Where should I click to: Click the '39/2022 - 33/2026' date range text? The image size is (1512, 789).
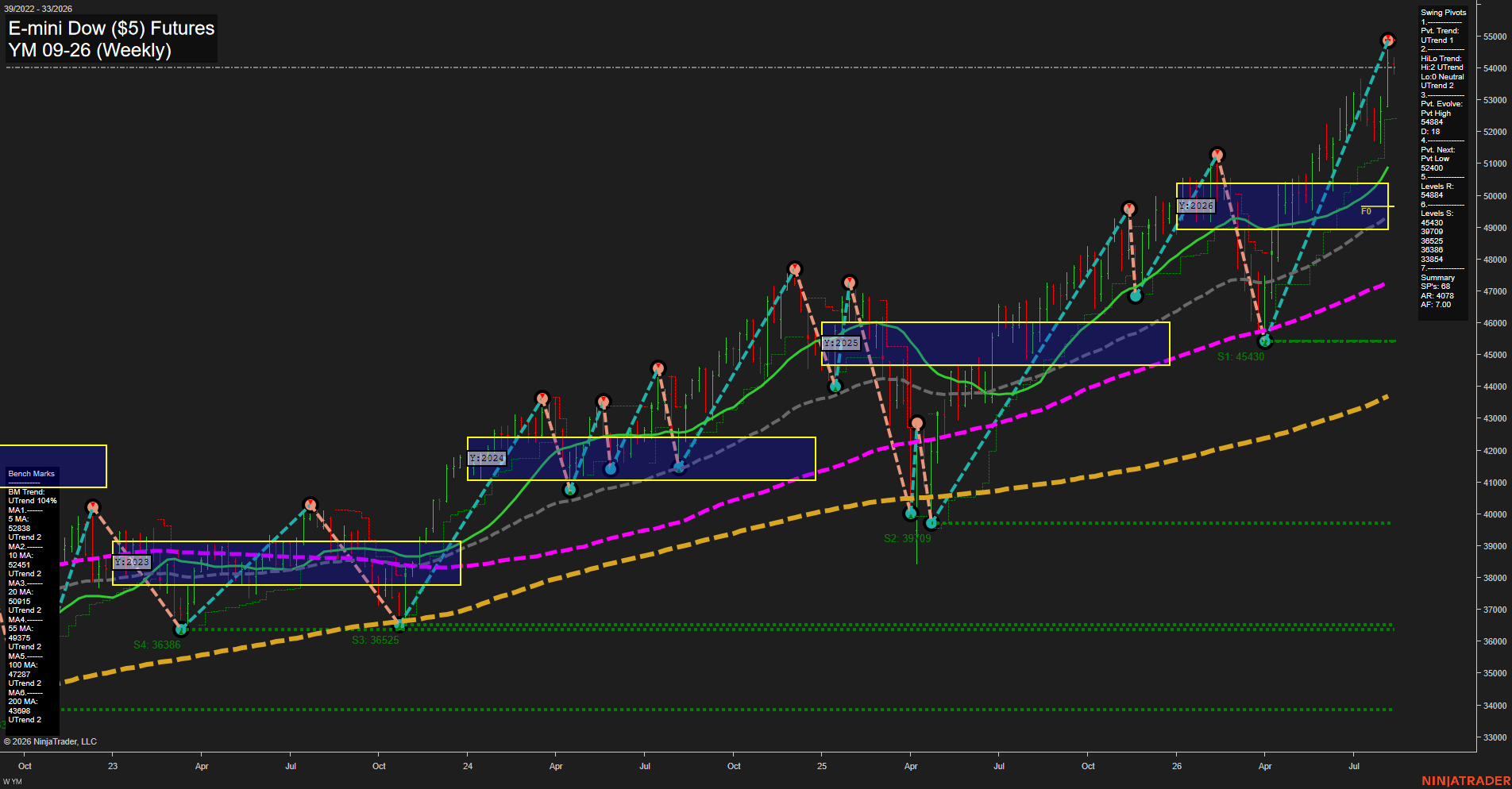[38, 9]
